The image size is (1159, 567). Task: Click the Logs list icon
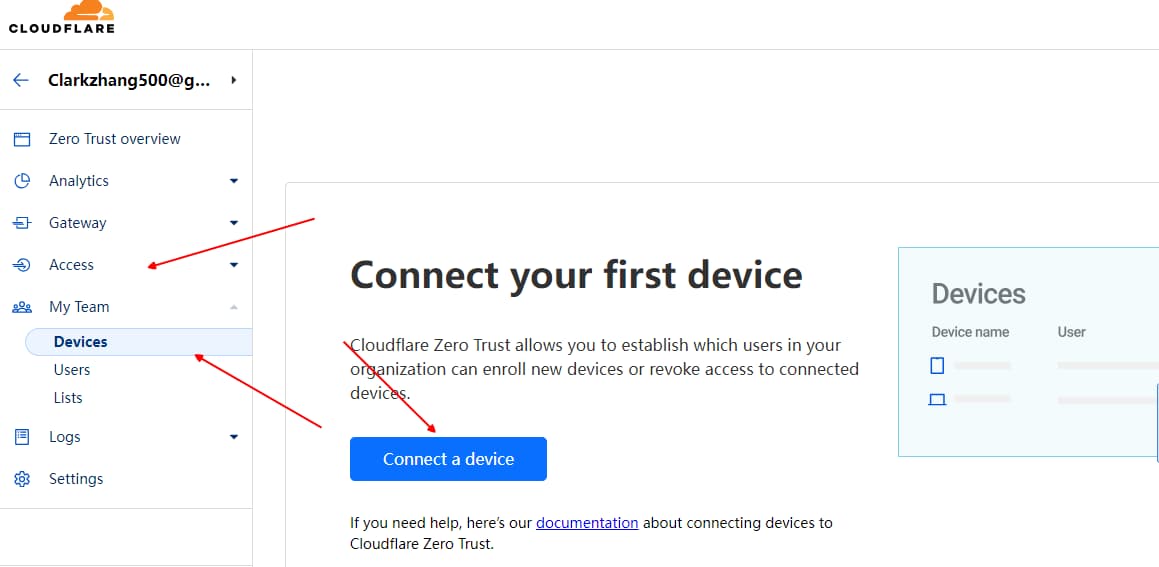(22, 437)
